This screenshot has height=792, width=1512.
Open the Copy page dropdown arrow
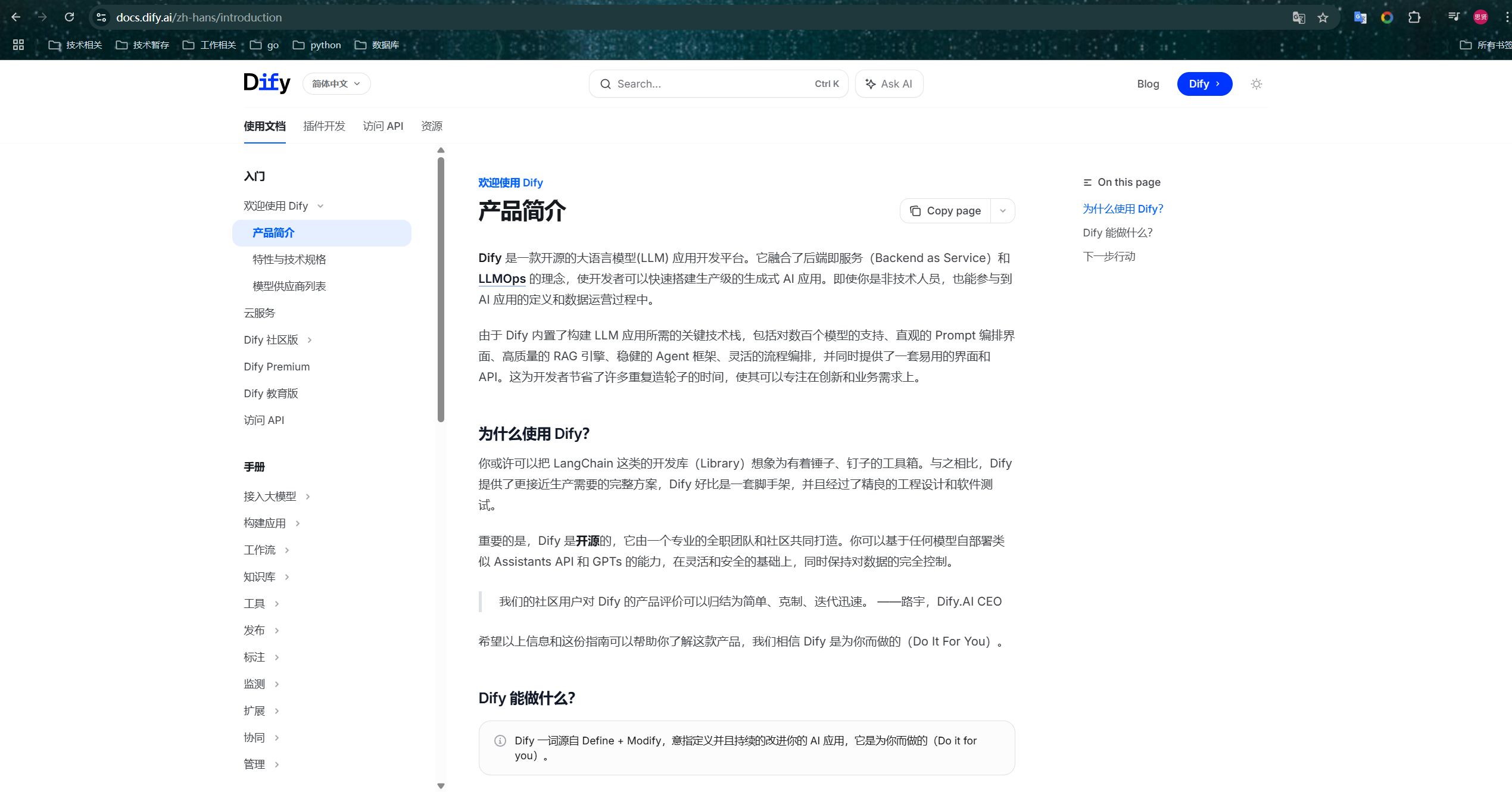pyautogui.click(x=1003, y=211)
